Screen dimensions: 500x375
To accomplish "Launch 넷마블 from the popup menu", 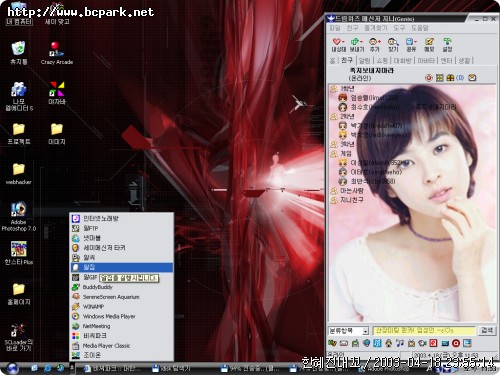I will coord(122,238).
